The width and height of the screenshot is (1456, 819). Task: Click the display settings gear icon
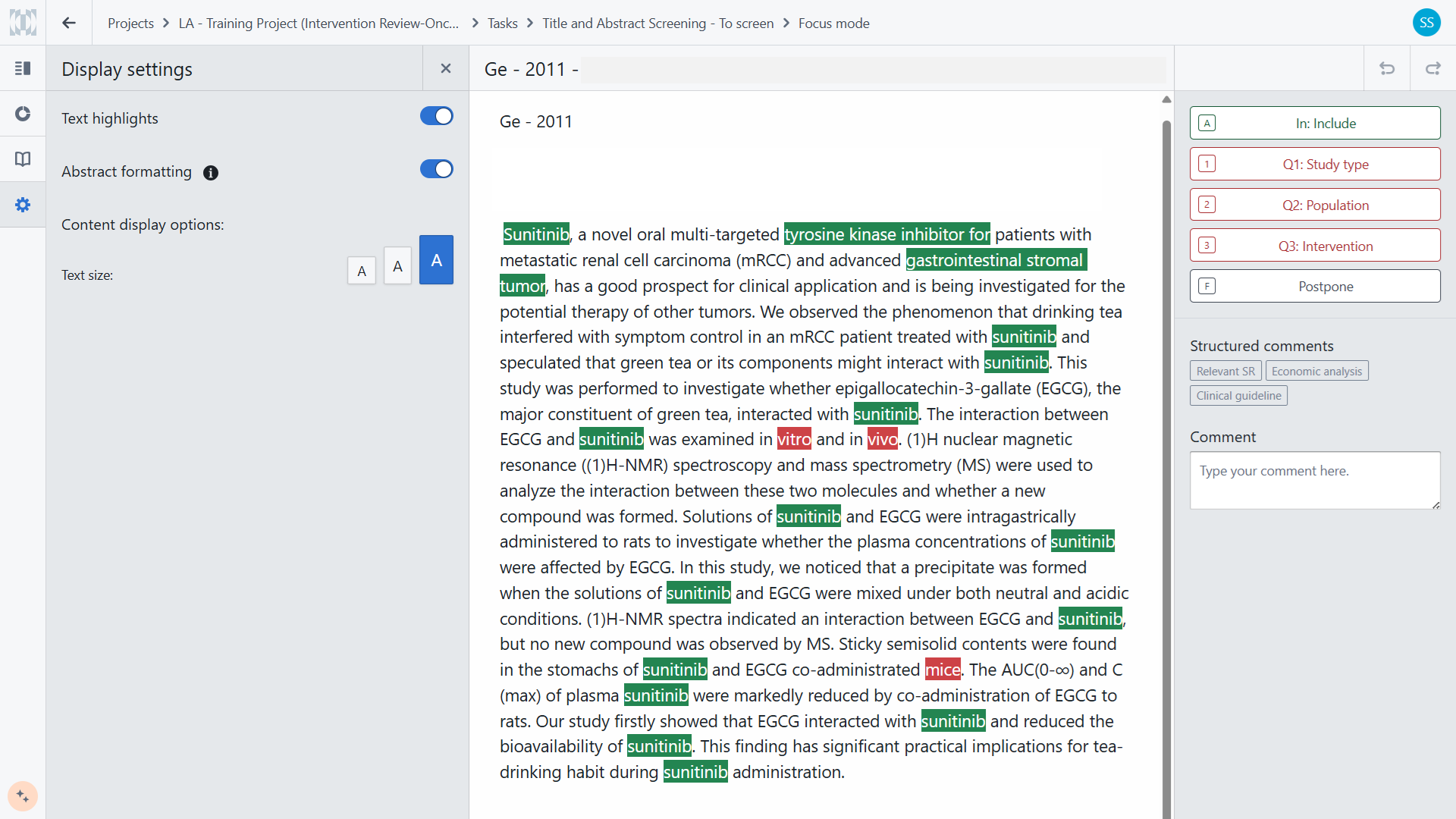tap(23, 205)
